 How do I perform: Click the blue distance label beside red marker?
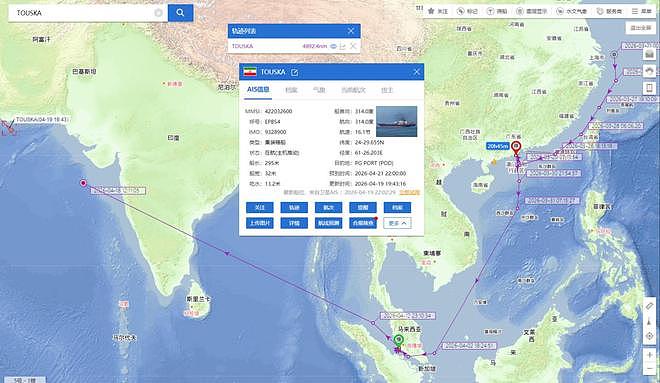pyautogui.click(x=498, y=146)
